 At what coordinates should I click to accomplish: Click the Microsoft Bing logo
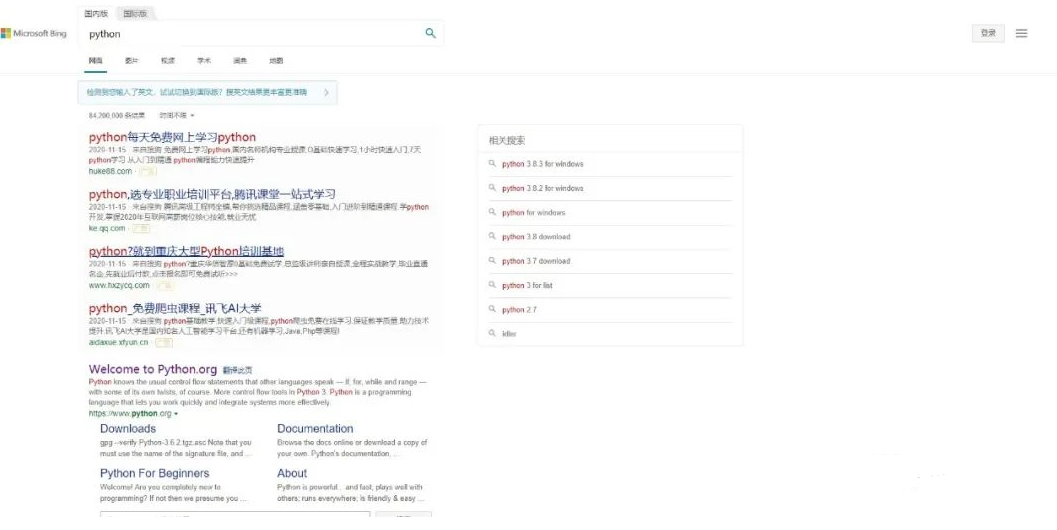point(34,34)
